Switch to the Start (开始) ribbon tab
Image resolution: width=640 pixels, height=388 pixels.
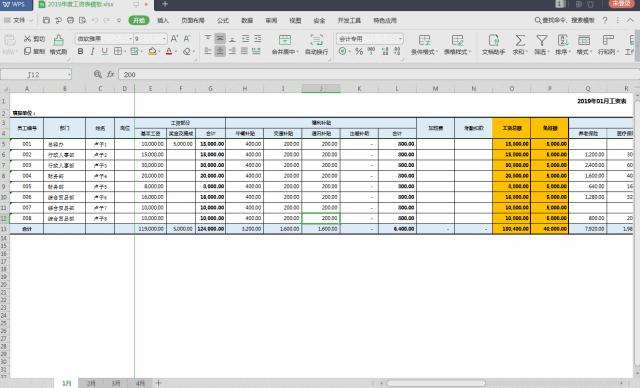(x=139, y=20)
